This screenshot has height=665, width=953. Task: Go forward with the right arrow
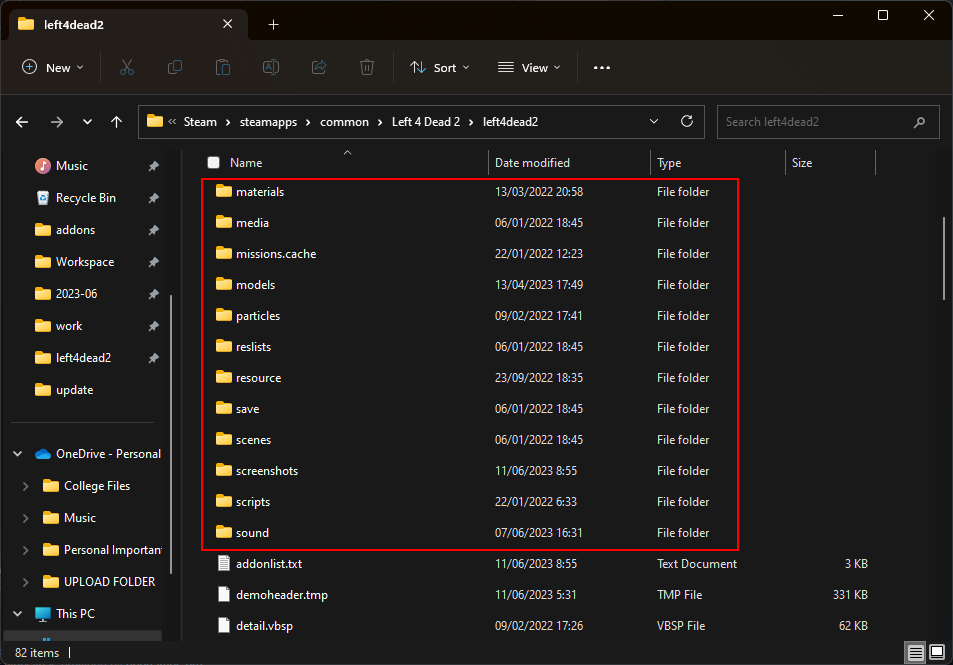57,122
